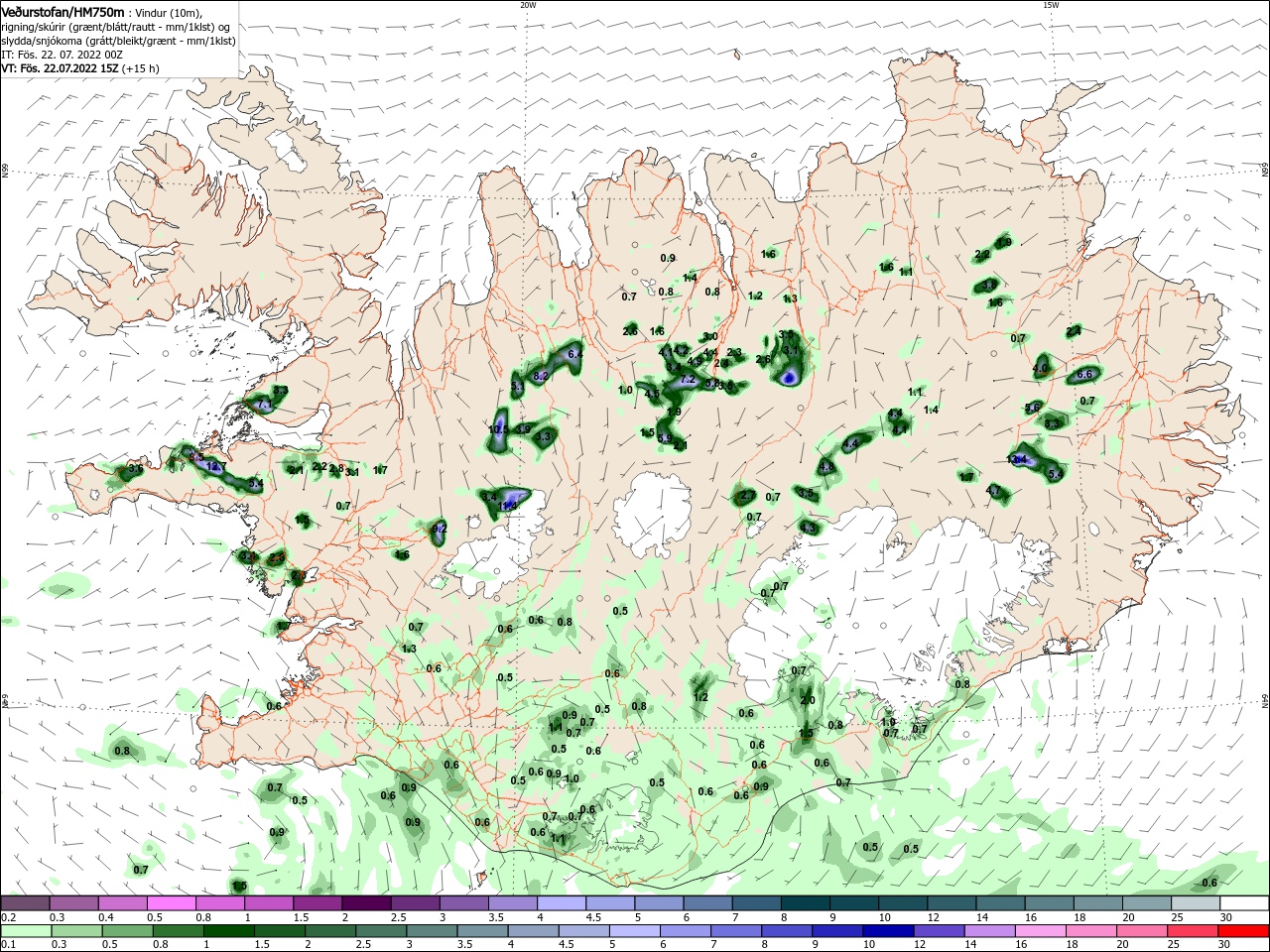1270x952 pixels.
Task: Click the 15W meridian label on the top edge
Action: tap(1051, 5)
